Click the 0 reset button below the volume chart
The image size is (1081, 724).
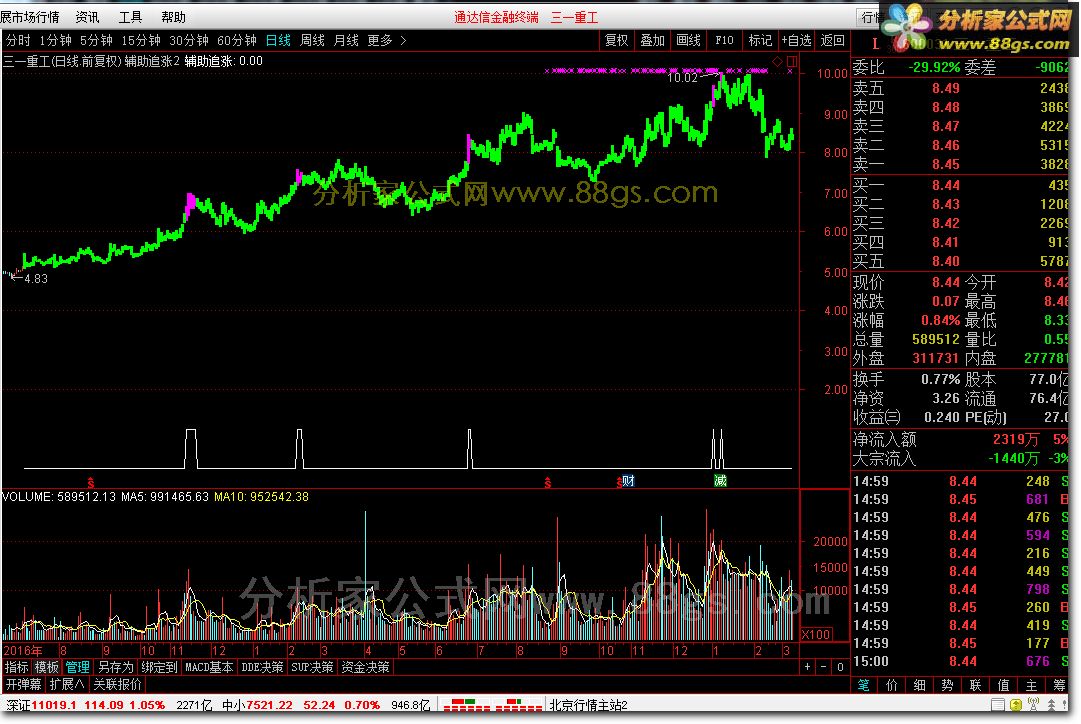click(840, 667)
